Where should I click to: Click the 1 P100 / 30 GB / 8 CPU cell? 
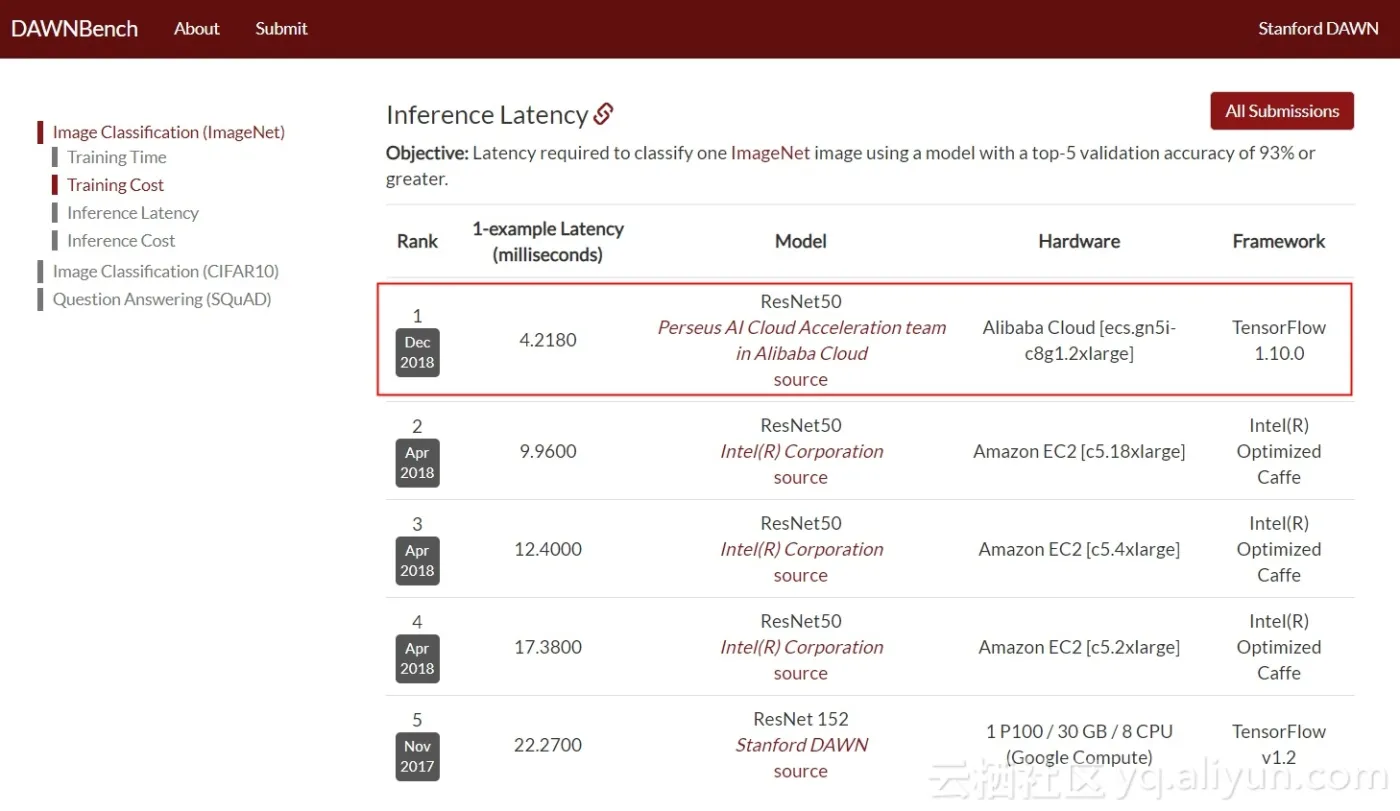pyautogui.click(x=1079, y=744)
